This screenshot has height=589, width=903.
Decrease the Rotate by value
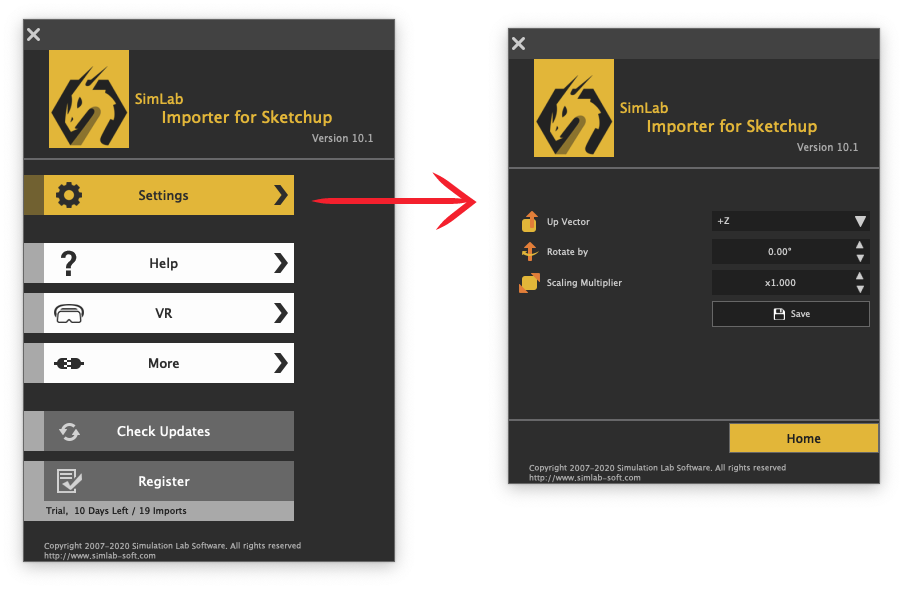pos(860,259)
